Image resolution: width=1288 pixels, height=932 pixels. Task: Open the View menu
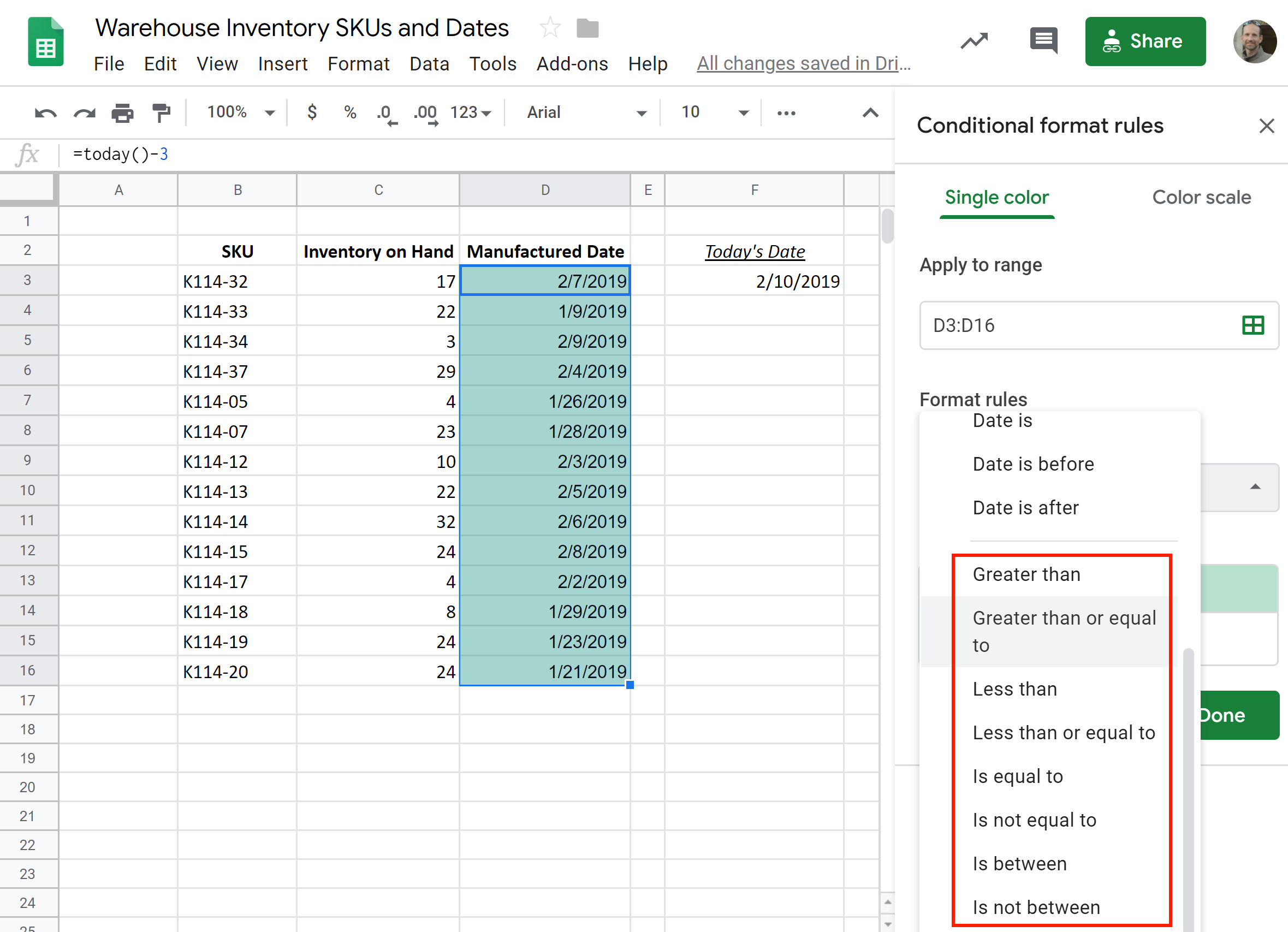[x=217, y=64]
